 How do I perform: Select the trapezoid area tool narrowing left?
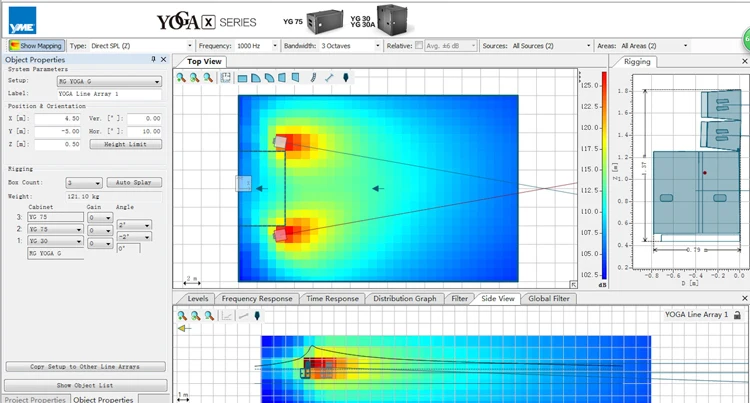click(282, 77)
